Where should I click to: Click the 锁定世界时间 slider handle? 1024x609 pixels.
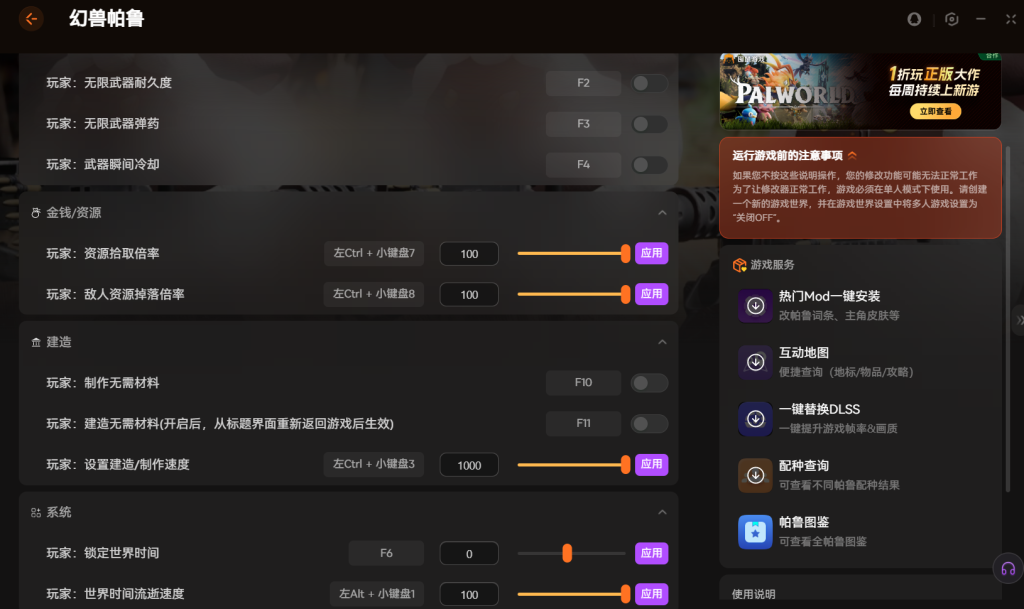(x=567, y=553)
